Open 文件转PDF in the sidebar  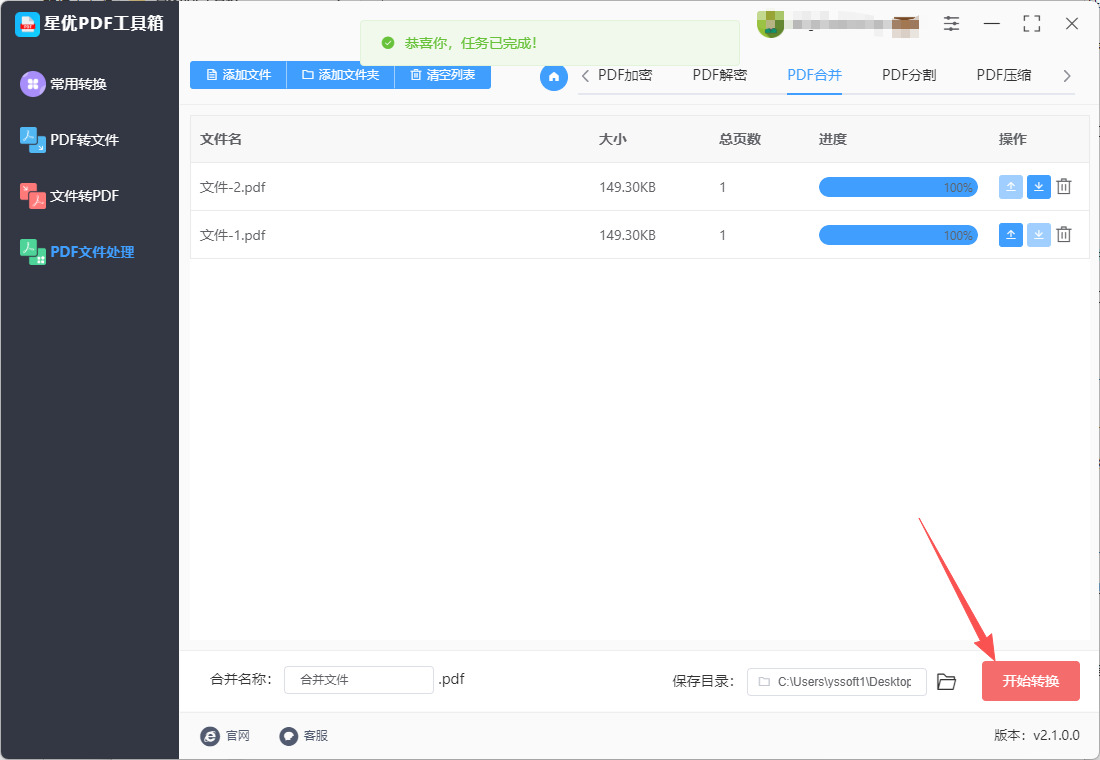pyautogui.click(x=69, y=196)
